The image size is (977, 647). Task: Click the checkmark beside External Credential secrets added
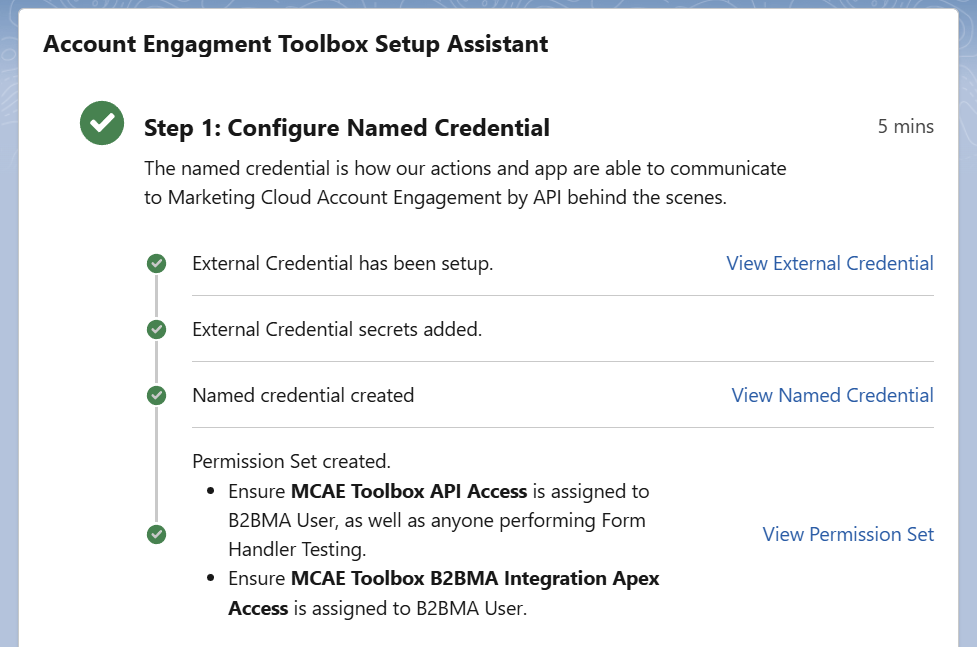156,329
